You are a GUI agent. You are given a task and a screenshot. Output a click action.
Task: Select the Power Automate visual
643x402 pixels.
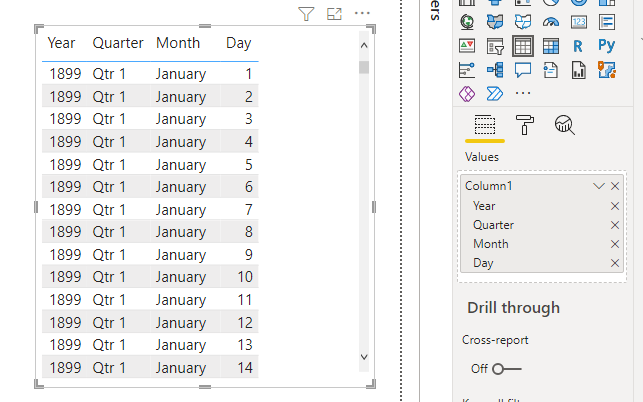point(495,94)
